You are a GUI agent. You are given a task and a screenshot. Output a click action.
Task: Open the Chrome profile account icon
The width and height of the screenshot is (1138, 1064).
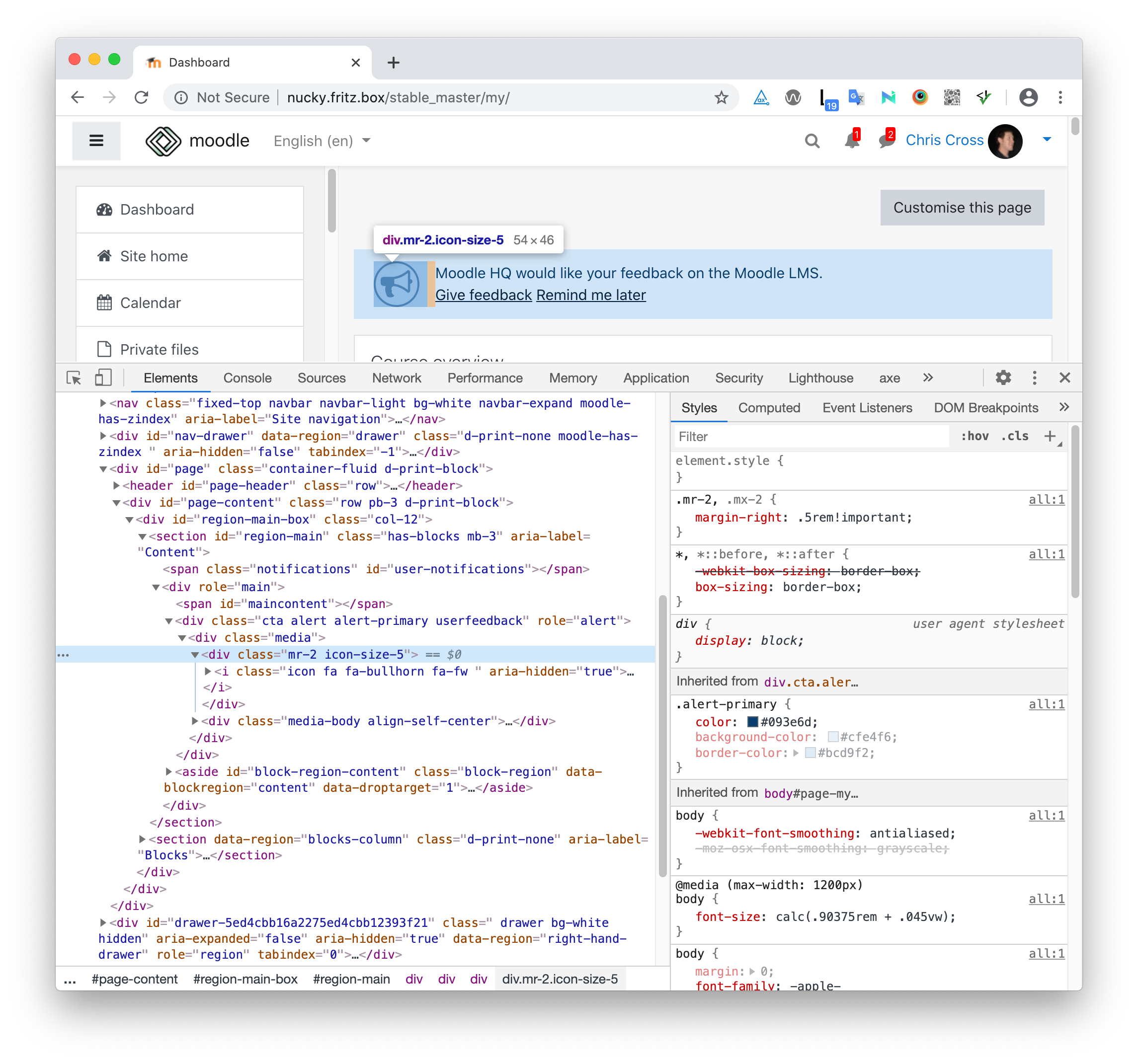pos(1028,97)
